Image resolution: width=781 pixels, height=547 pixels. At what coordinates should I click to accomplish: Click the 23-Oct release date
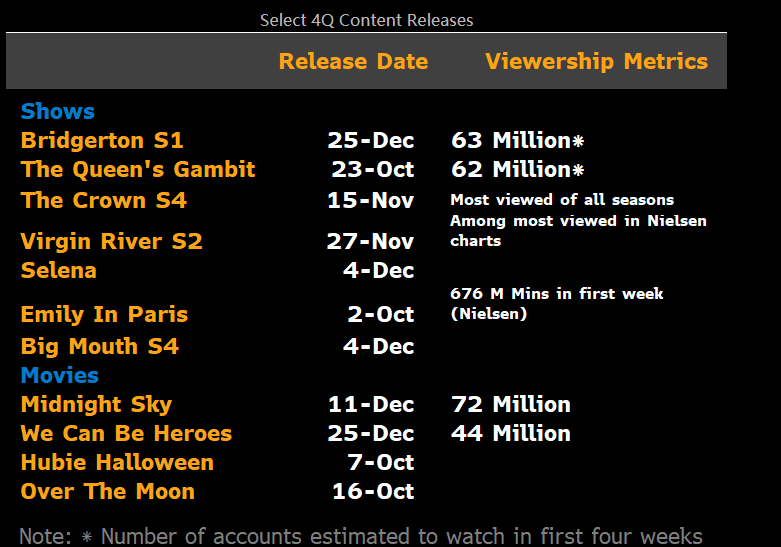pyautogui.click(x=373, y=169)
